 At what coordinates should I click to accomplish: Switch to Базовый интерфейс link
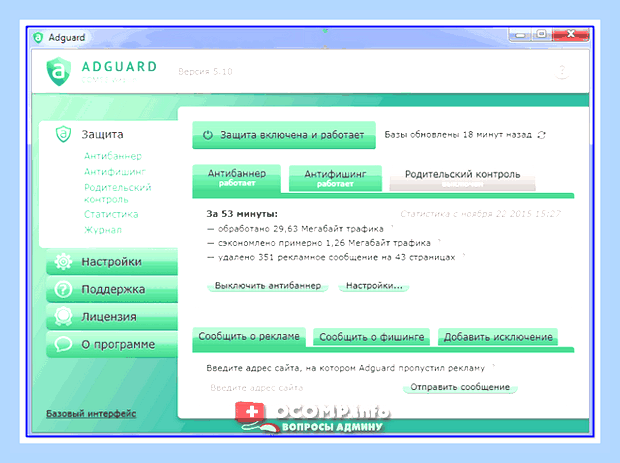(x=91, y=414)
